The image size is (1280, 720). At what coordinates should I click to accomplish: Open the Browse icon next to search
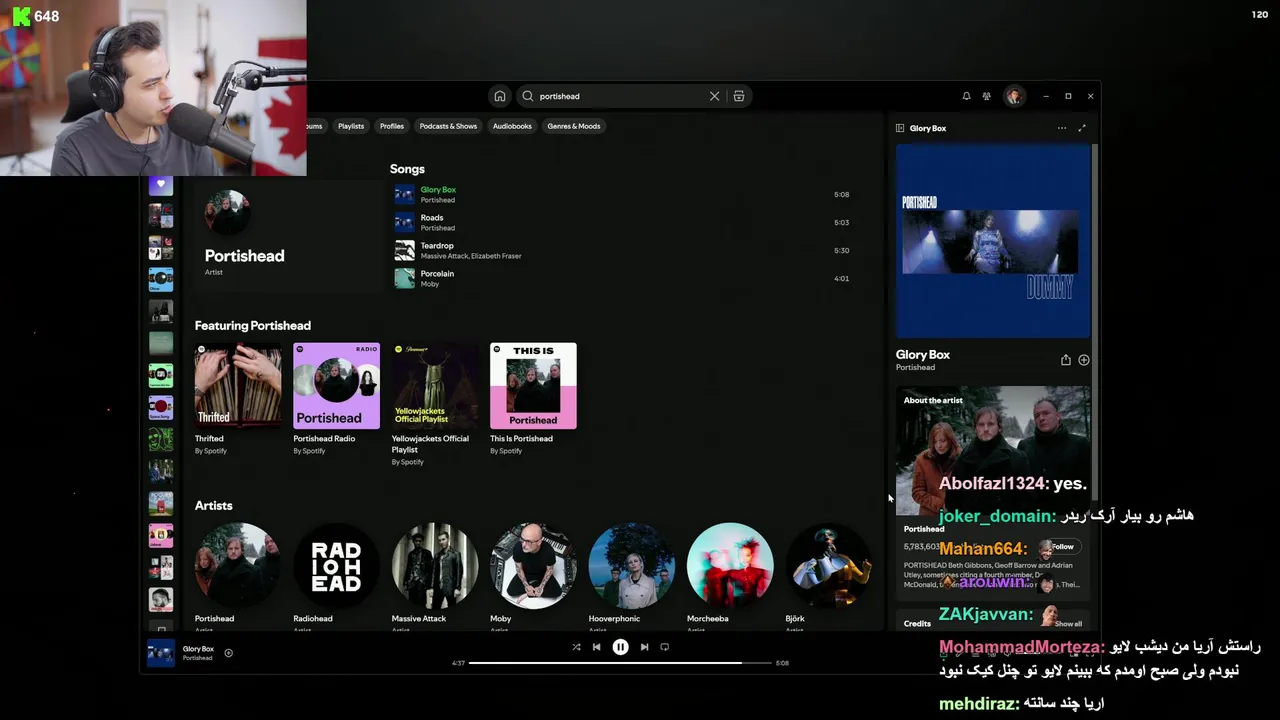pyautogui.click(x=739, y=96)
